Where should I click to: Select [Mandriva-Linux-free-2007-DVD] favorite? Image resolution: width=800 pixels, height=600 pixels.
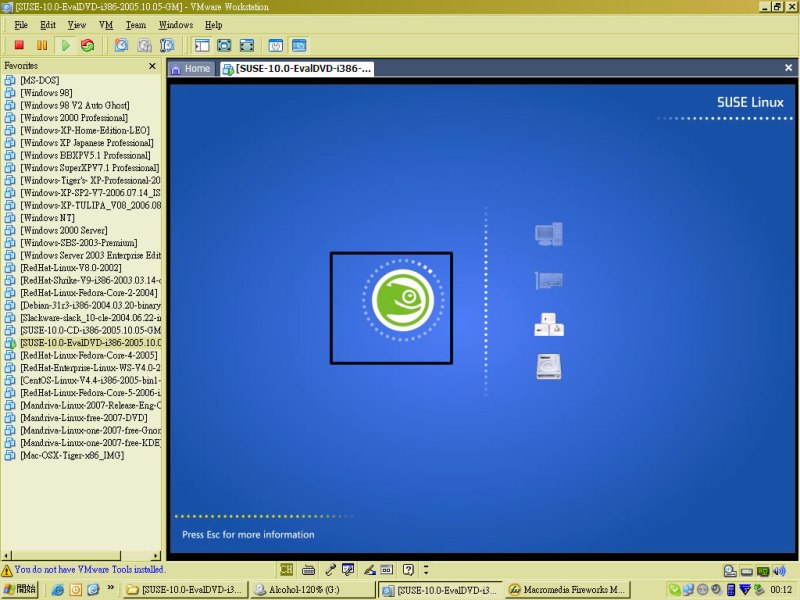(x=84, y=418)
